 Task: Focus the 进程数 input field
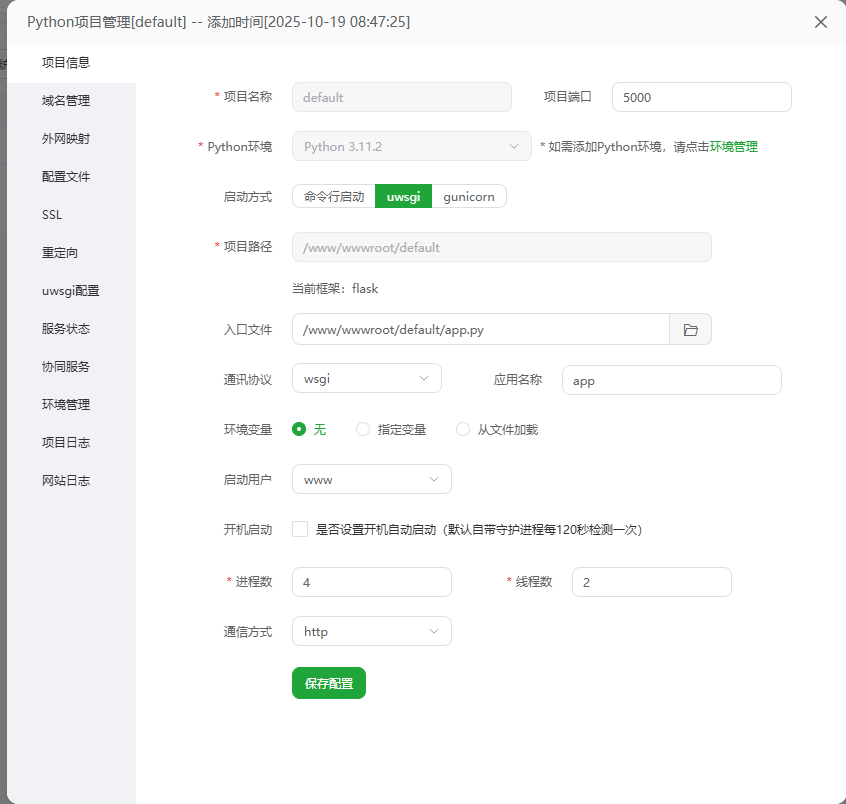pyautogui.click(x=371, y=582)
